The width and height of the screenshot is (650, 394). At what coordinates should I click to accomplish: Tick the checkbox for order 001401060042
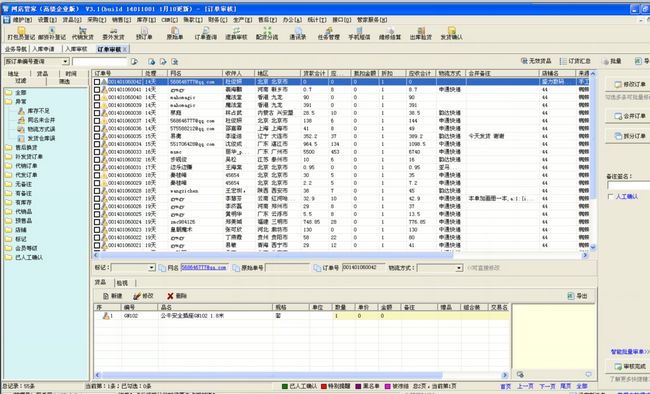97,82
